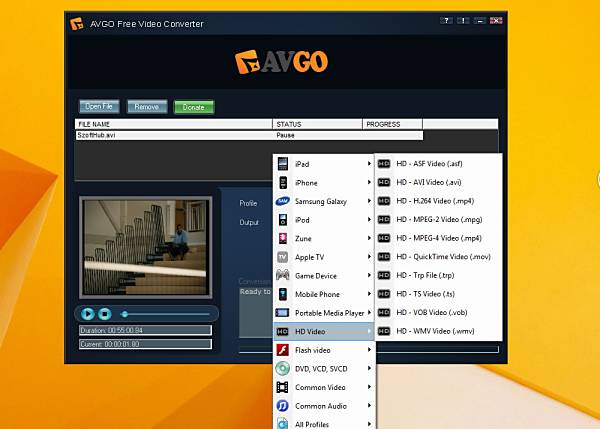Click the AVGO app icon in title bar
Screen dimensions: 600x429
click(x=77, y=23)
